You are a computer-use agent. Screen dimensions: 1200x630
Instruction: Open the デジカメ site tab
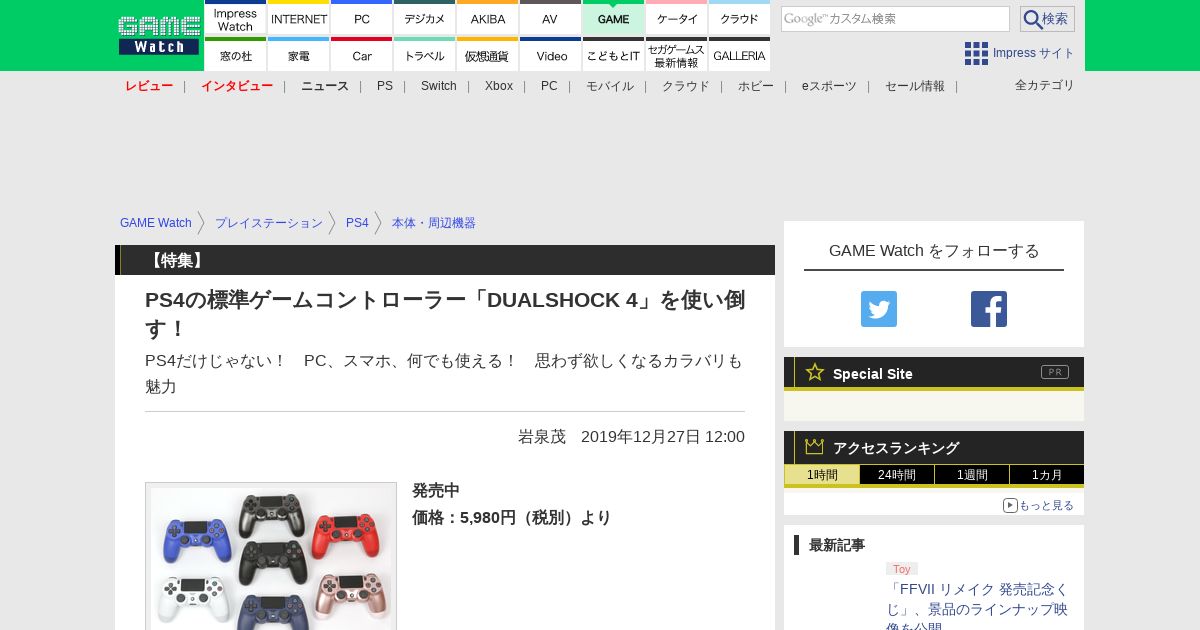pyautogui.click(x=425, y=18)
